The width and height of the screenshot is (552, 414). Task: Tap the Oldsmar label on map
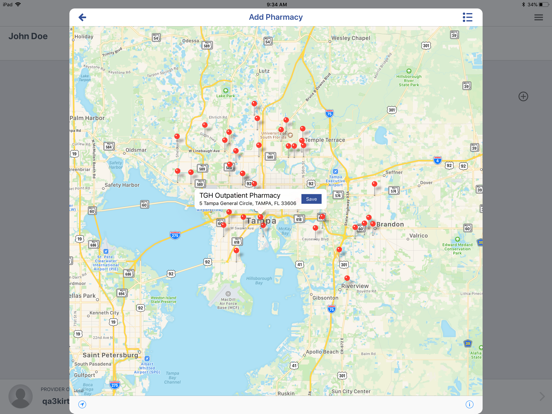[136, 150]
